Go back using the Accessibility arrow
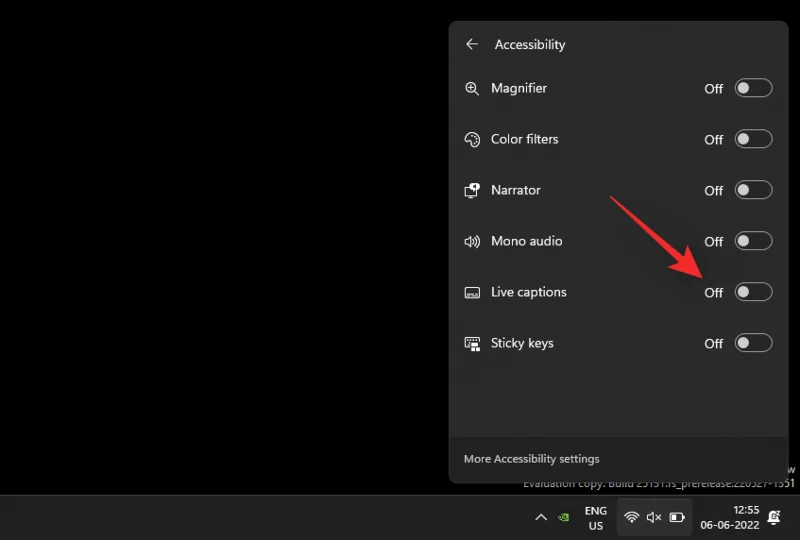 [x=472, y=44]
